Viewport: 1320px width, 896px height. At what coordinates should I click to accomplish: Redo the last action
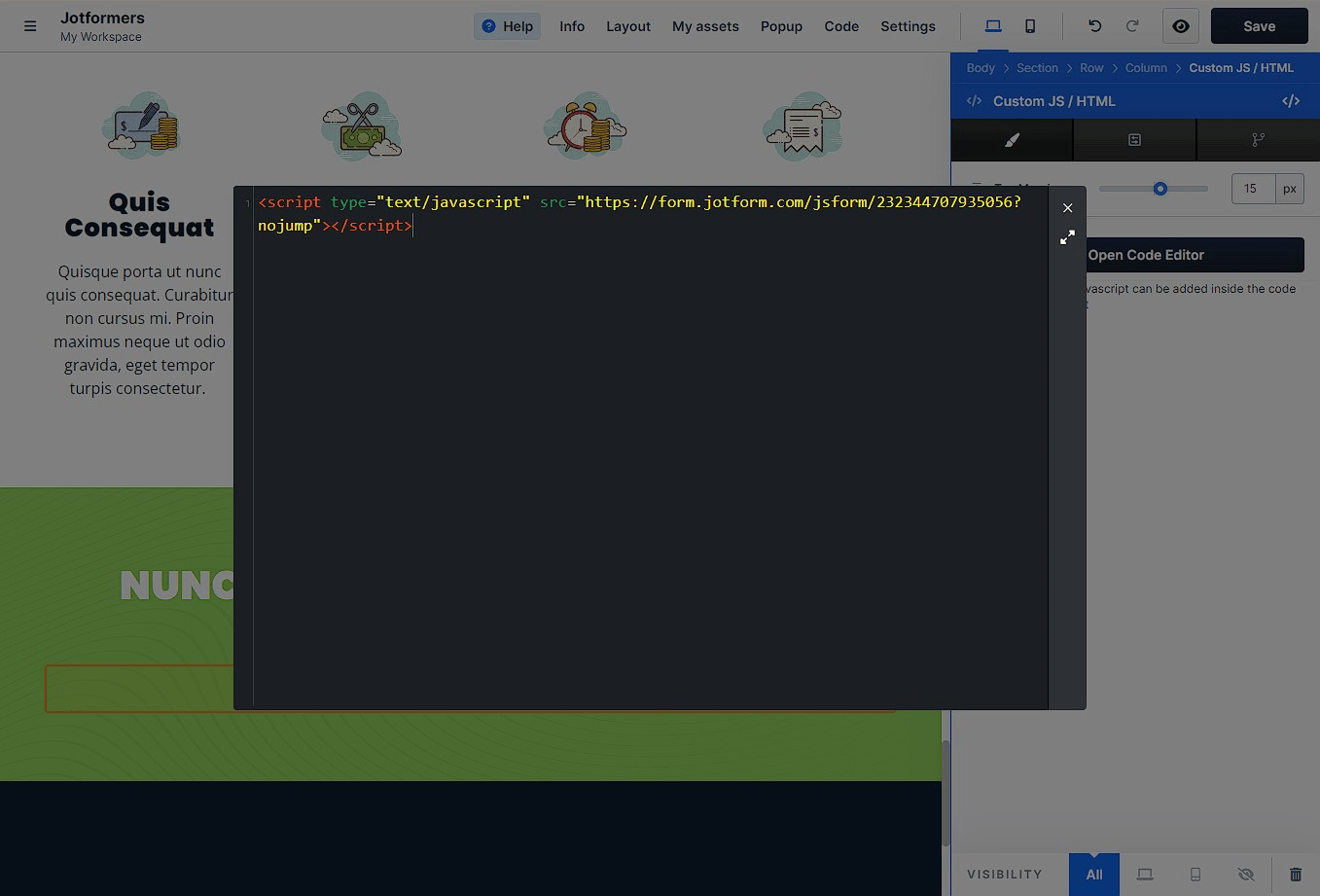coord(1132,26)
